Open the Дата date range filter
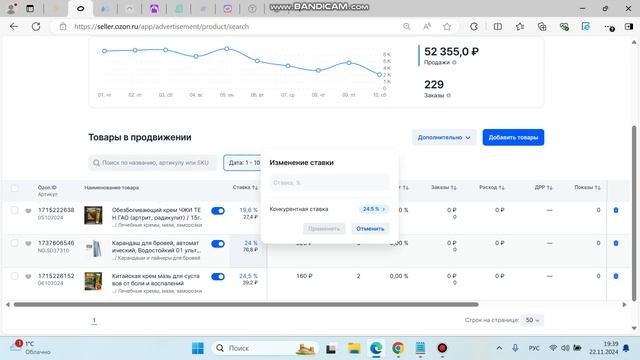 pyautogui.click(x=242, y=162)
